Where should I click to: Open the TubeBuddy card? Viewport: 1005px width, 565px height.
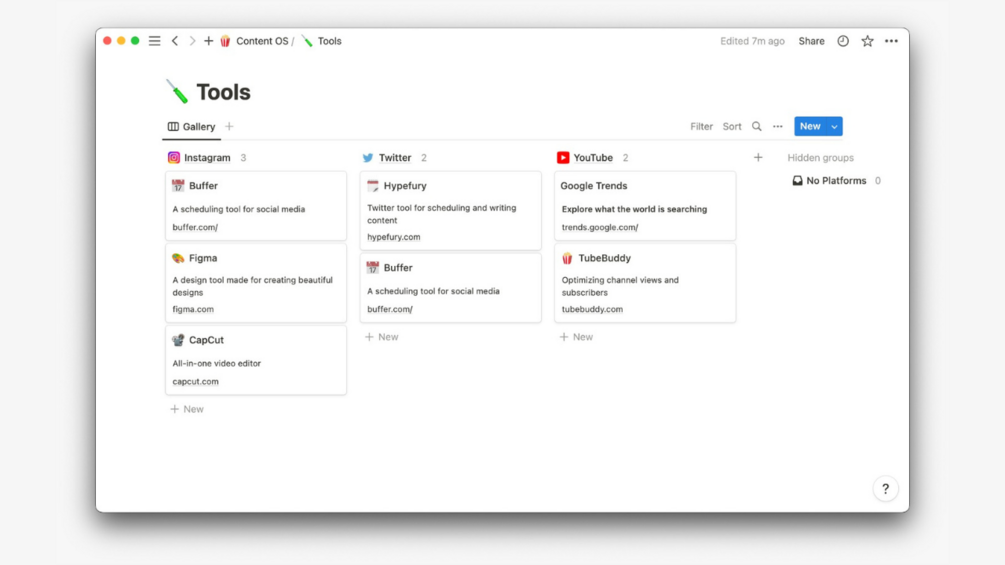click(645, 282)
